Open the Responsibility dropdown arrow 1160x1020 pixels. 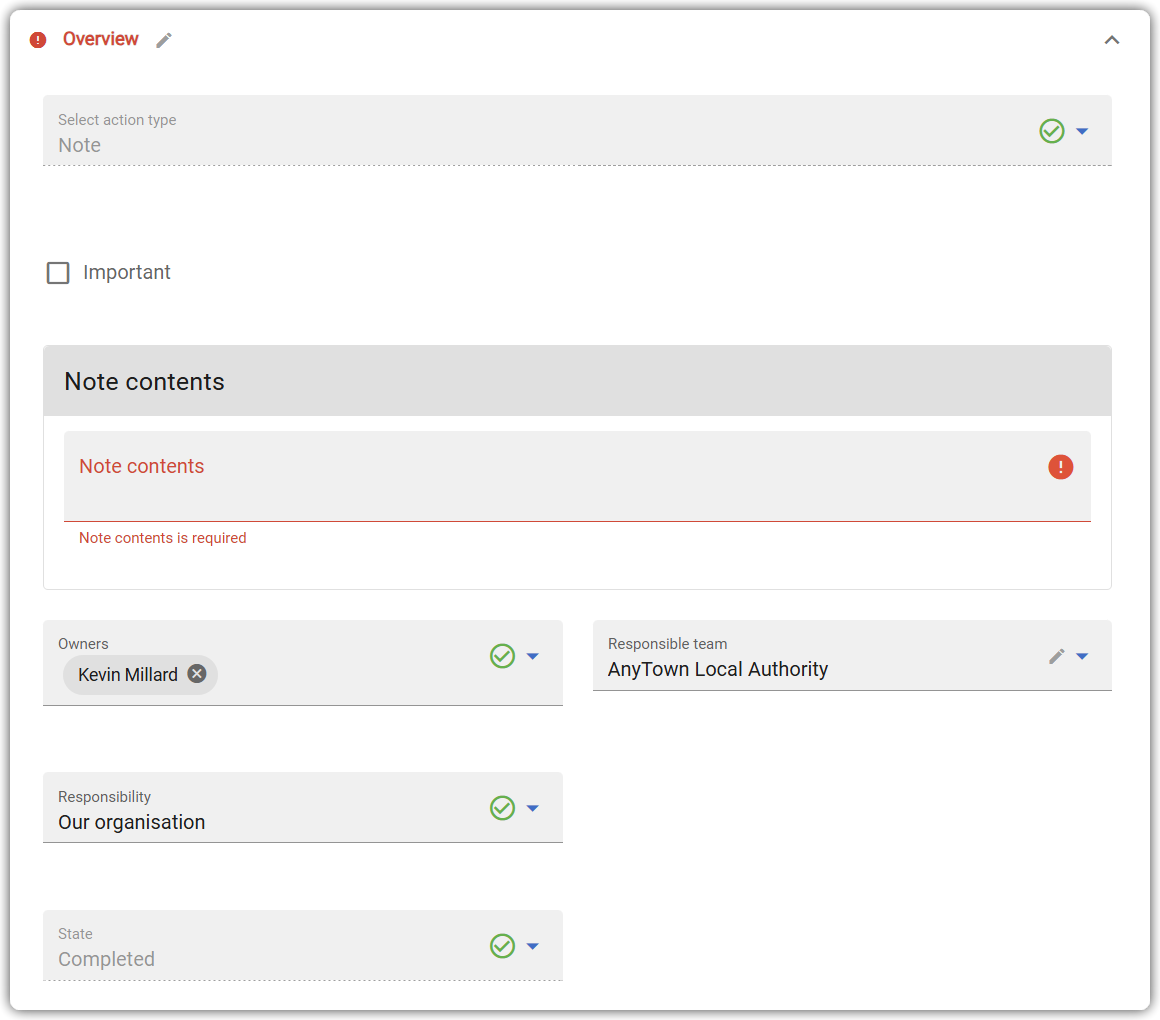coord(533,808)
